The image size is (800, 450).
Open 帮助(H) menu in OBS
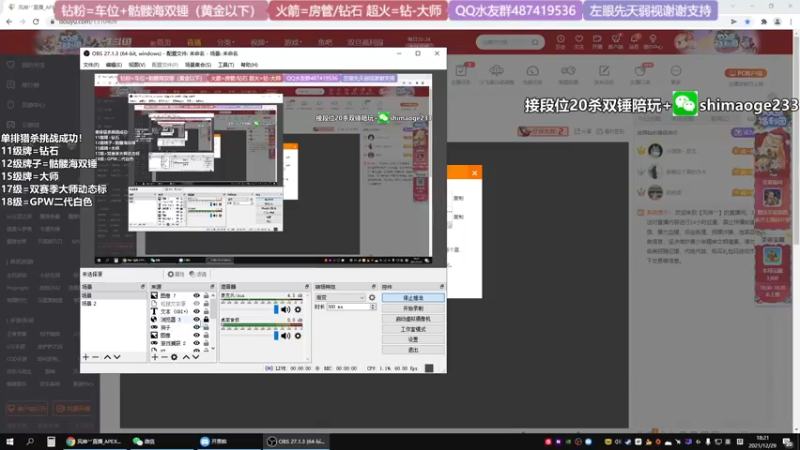coord(249,65)
